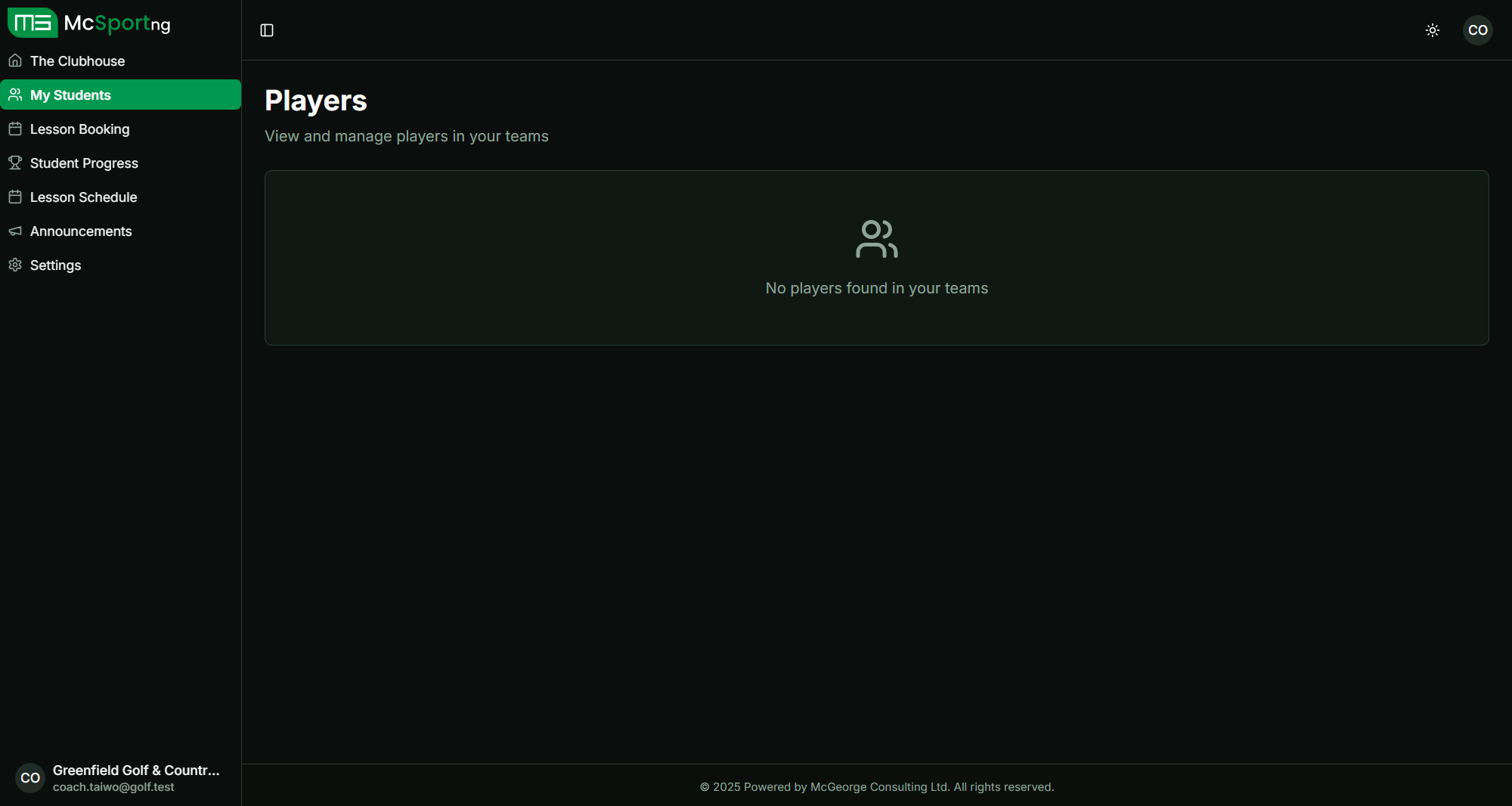Click the gear icon beside Settings
Image resolution: width=1512 pixels, height=806 pixels.
pos(15,265)
